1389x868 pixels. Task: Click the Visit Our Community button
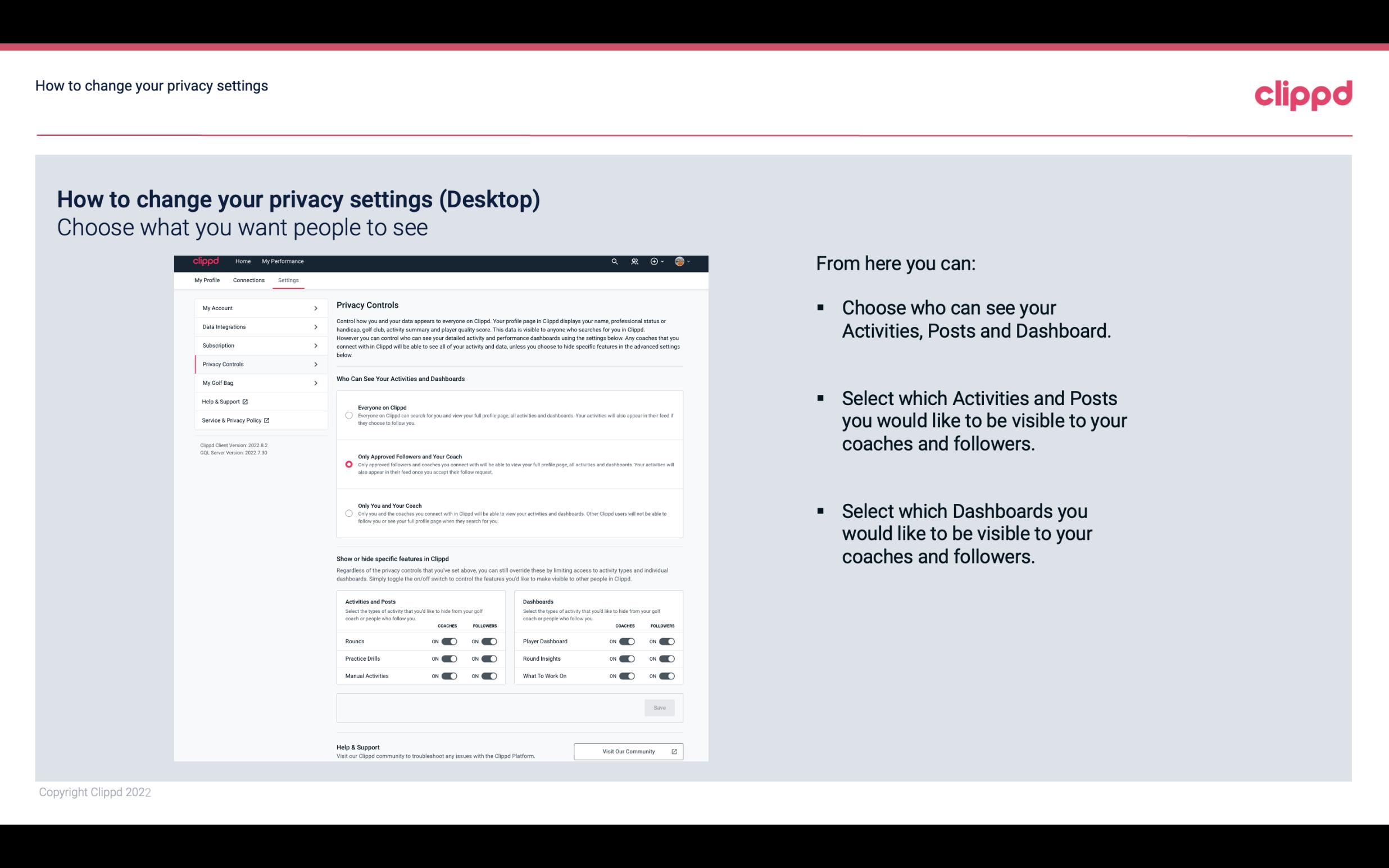pos(628,751)
